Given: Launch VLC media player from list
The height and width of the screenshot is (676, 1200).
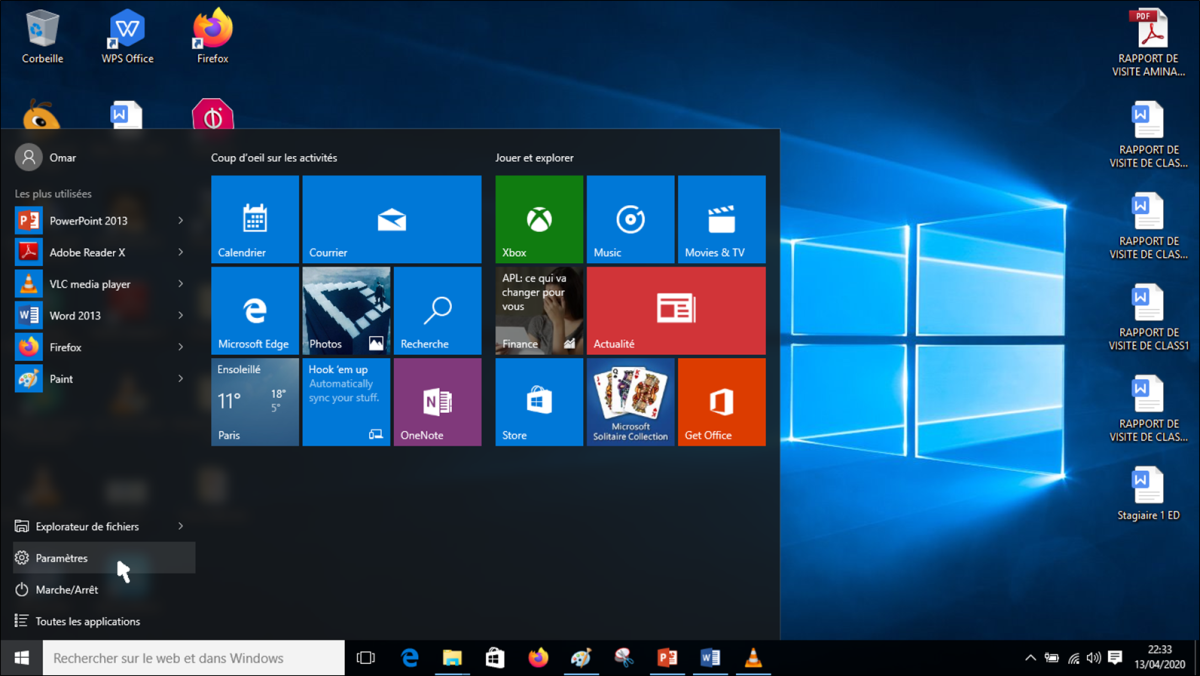Looking at the screenshot, I should [x=103, y=284].
